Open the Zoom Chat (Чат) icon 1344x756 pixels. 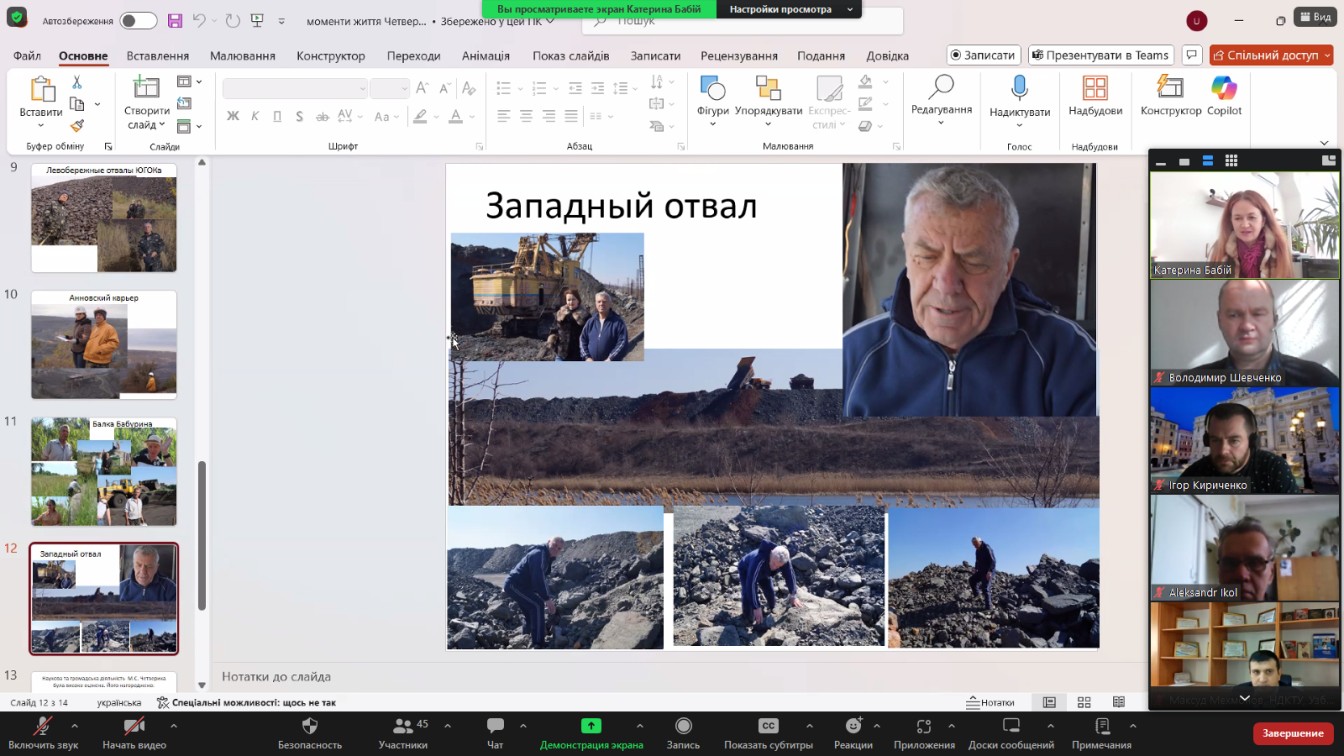tap(495, 726)
